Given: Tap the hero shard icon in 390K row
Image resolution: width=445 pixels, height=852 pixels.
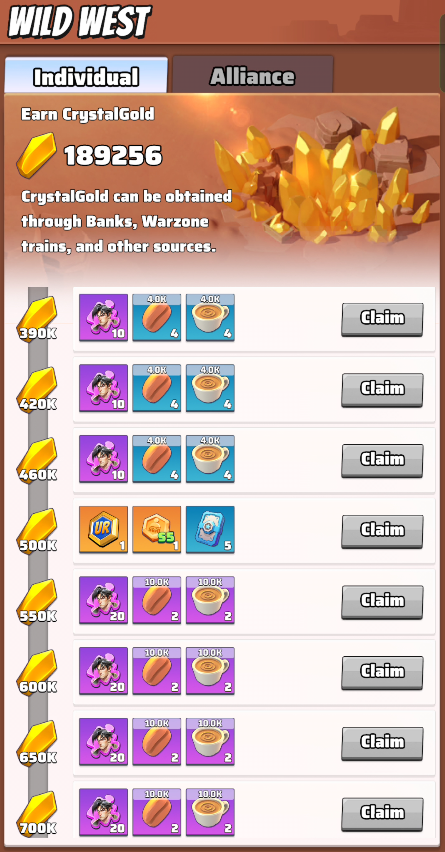Looking at the screenshot, I should point(103,318).
